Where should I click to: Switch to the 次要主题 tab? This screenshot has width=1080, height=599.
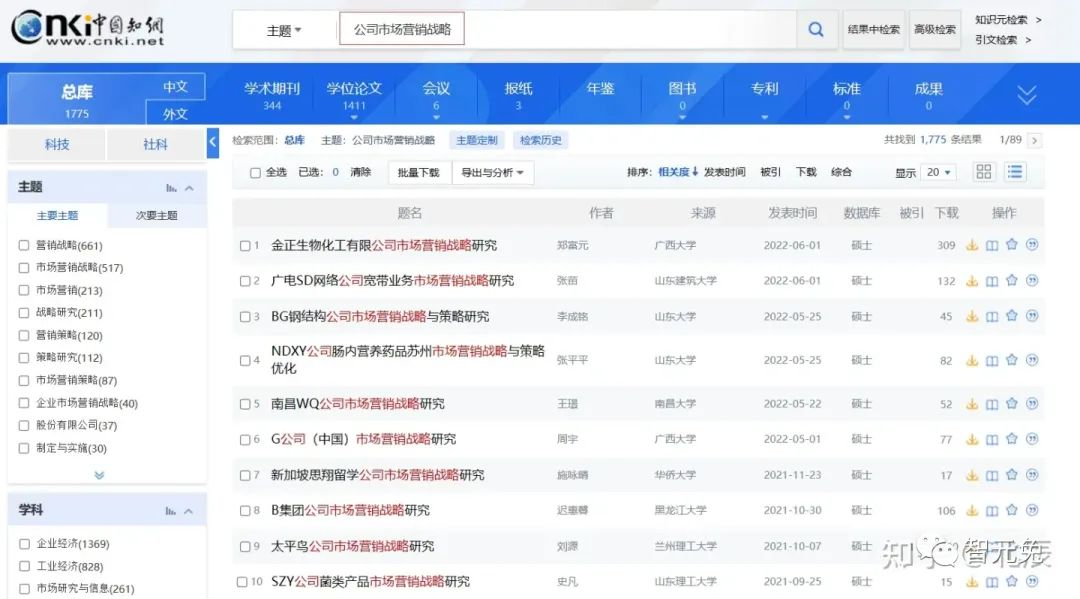click(156, 216)
